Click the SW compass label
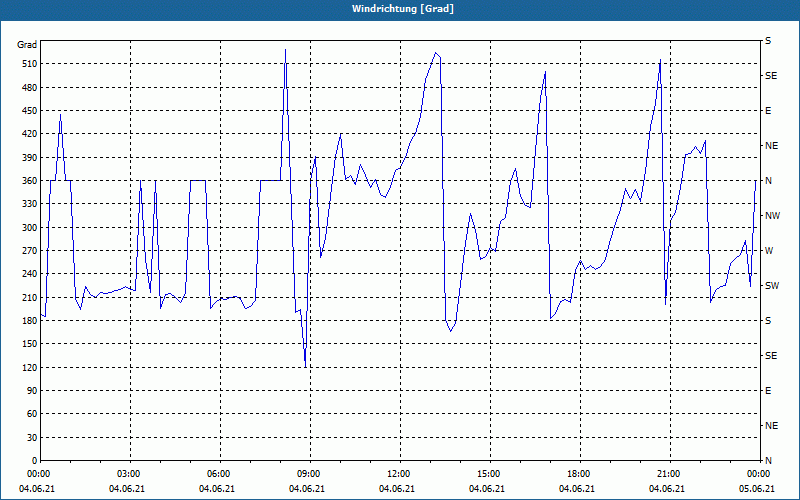This screenshot has width=800, height=500. 772,286
